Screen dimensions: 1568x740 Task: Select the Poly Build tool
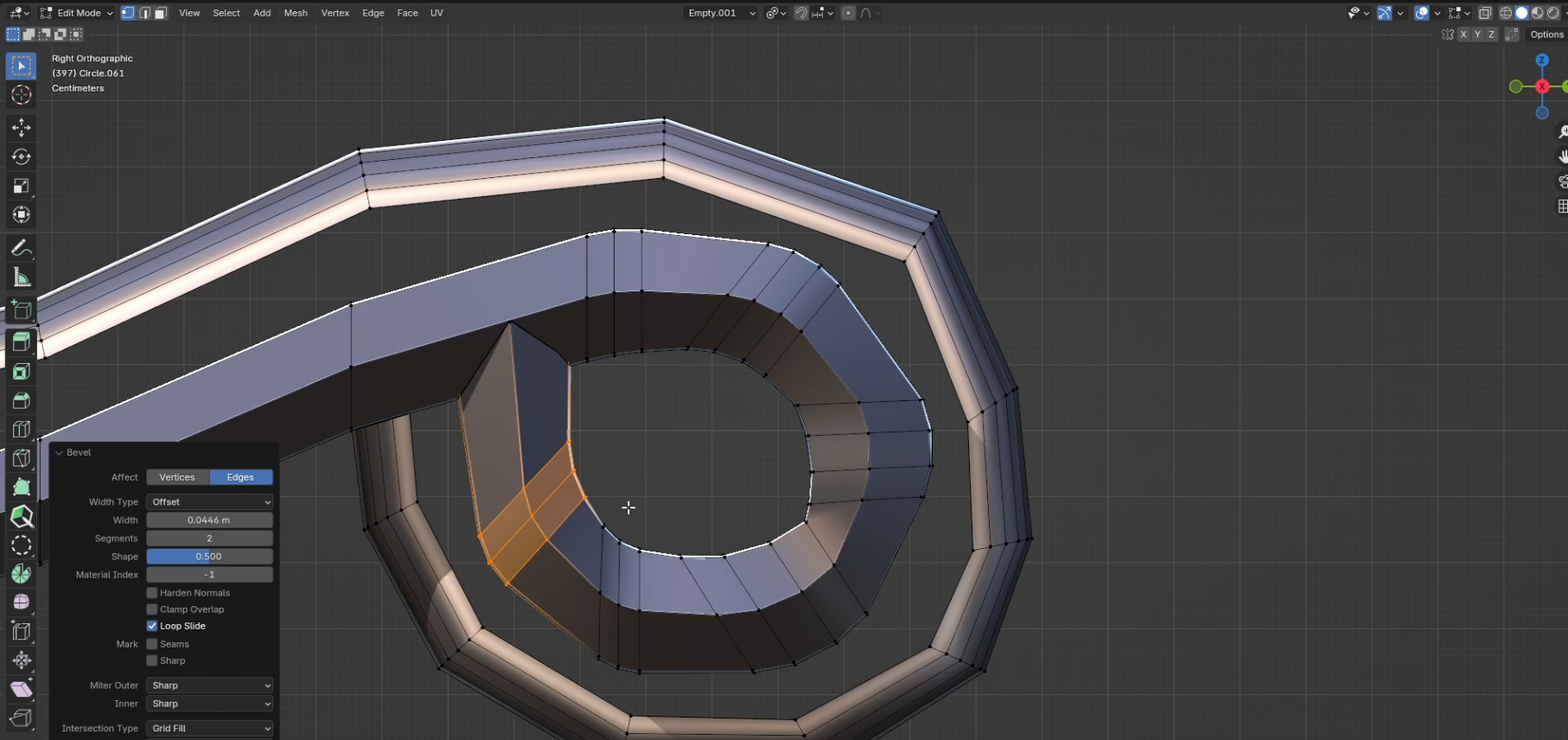[x=22, y=488]
